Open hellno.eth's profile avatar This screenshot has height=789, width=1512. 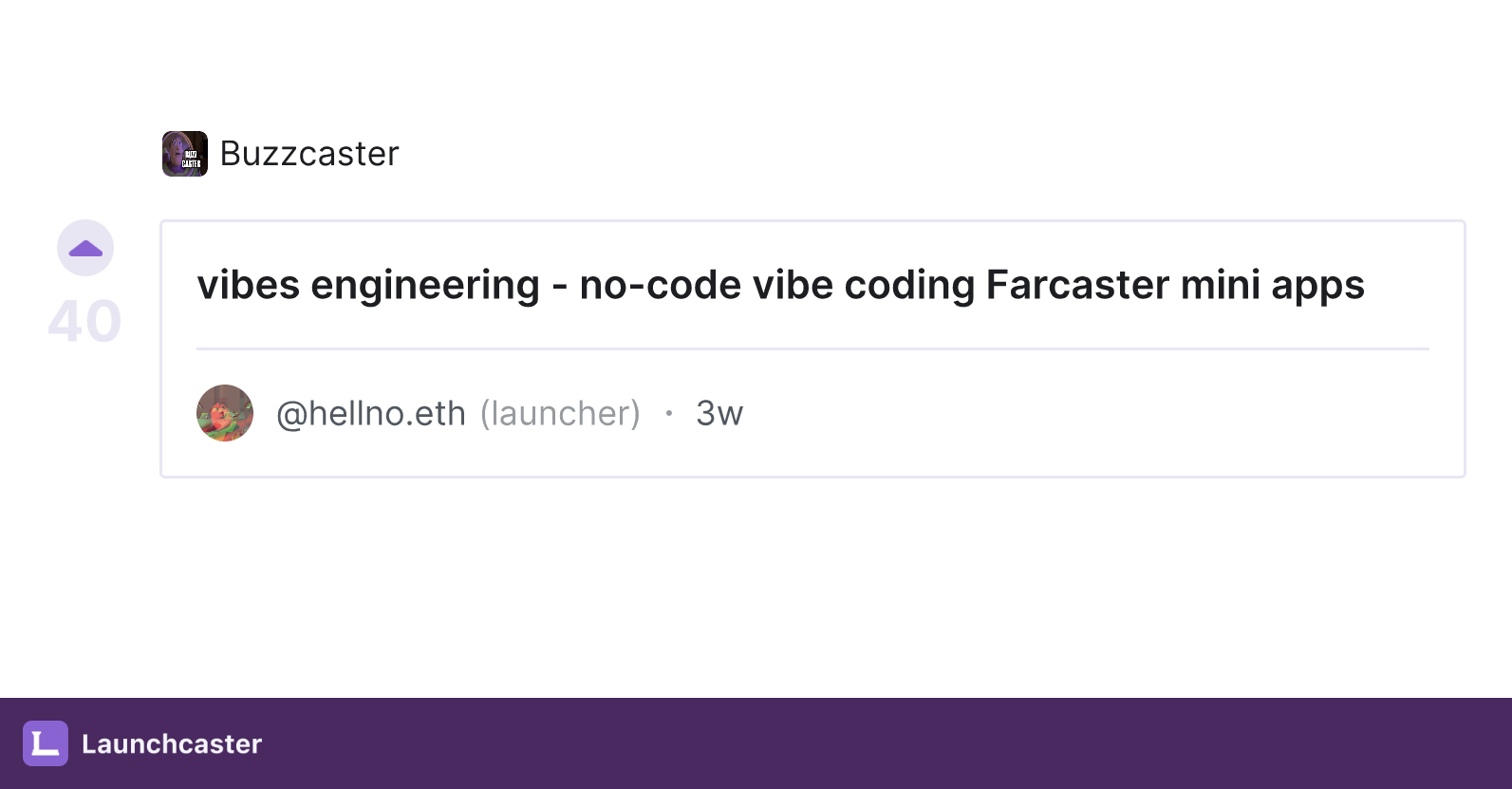225,413
